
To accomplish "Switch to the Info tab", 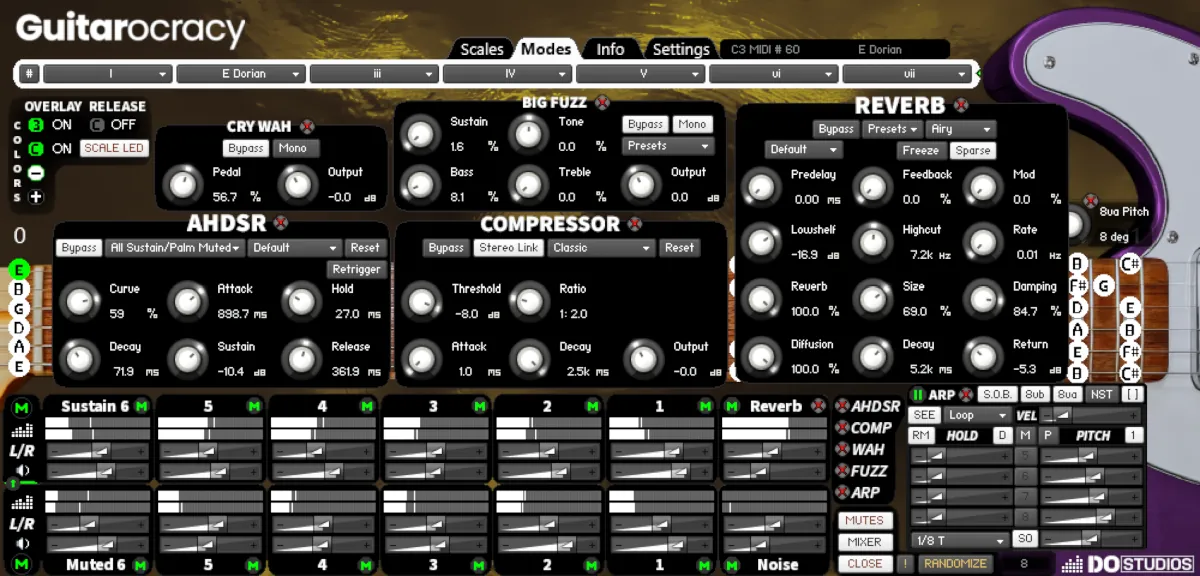I will pos(610,49).
